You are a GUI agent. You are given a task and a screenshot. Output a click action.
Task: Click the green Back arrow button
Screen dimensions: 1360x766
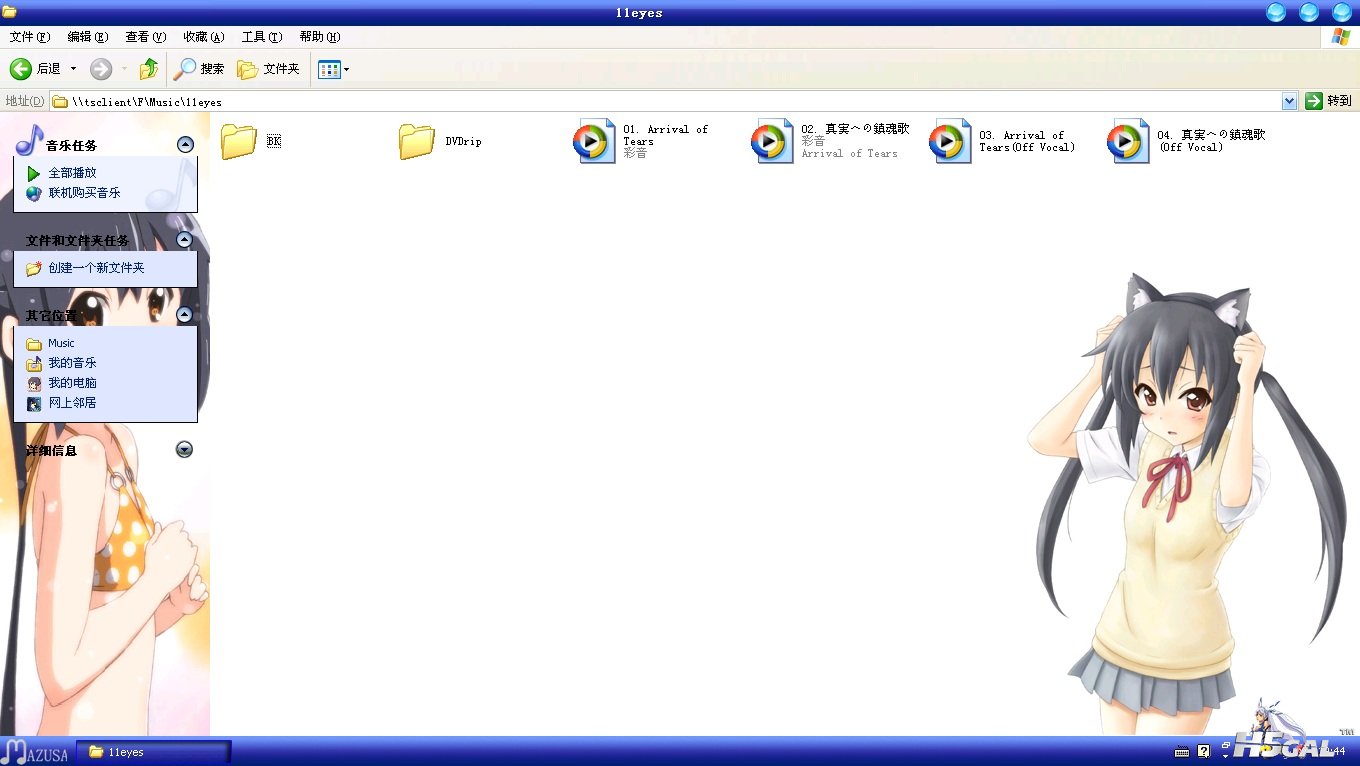coord(22,69)
